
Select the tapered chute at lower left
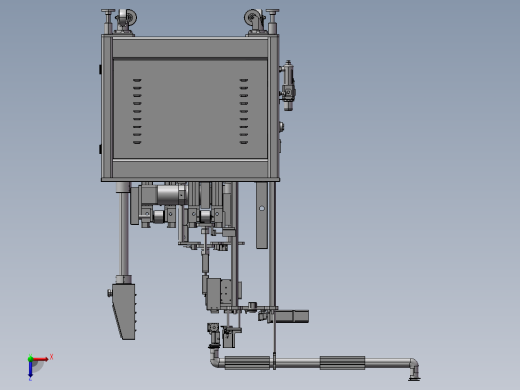tap(124, 312)
